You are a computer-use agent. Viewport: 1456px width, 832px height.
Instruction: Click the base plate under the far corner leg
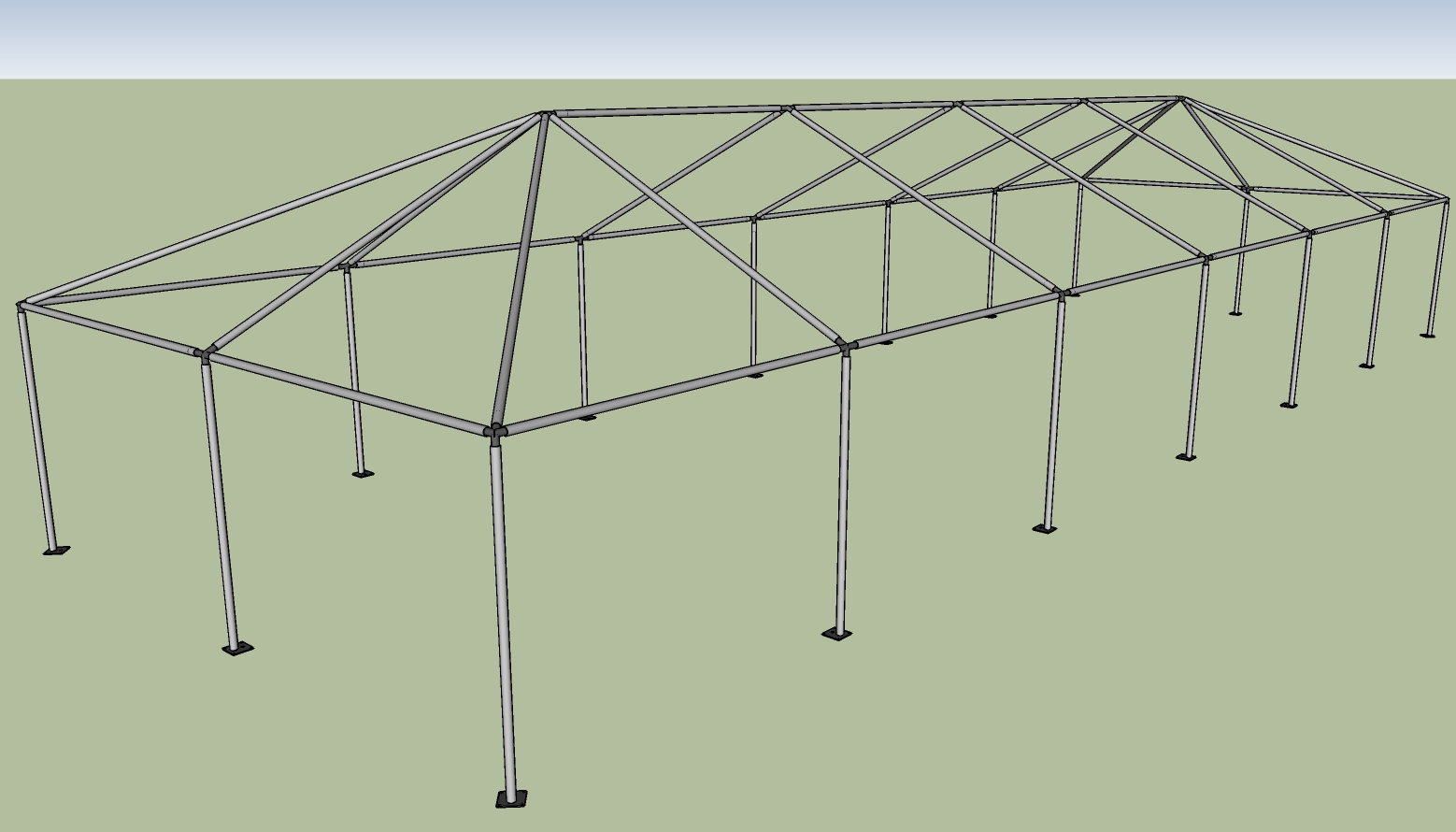pyautogui.click(x=1428, y=334)
